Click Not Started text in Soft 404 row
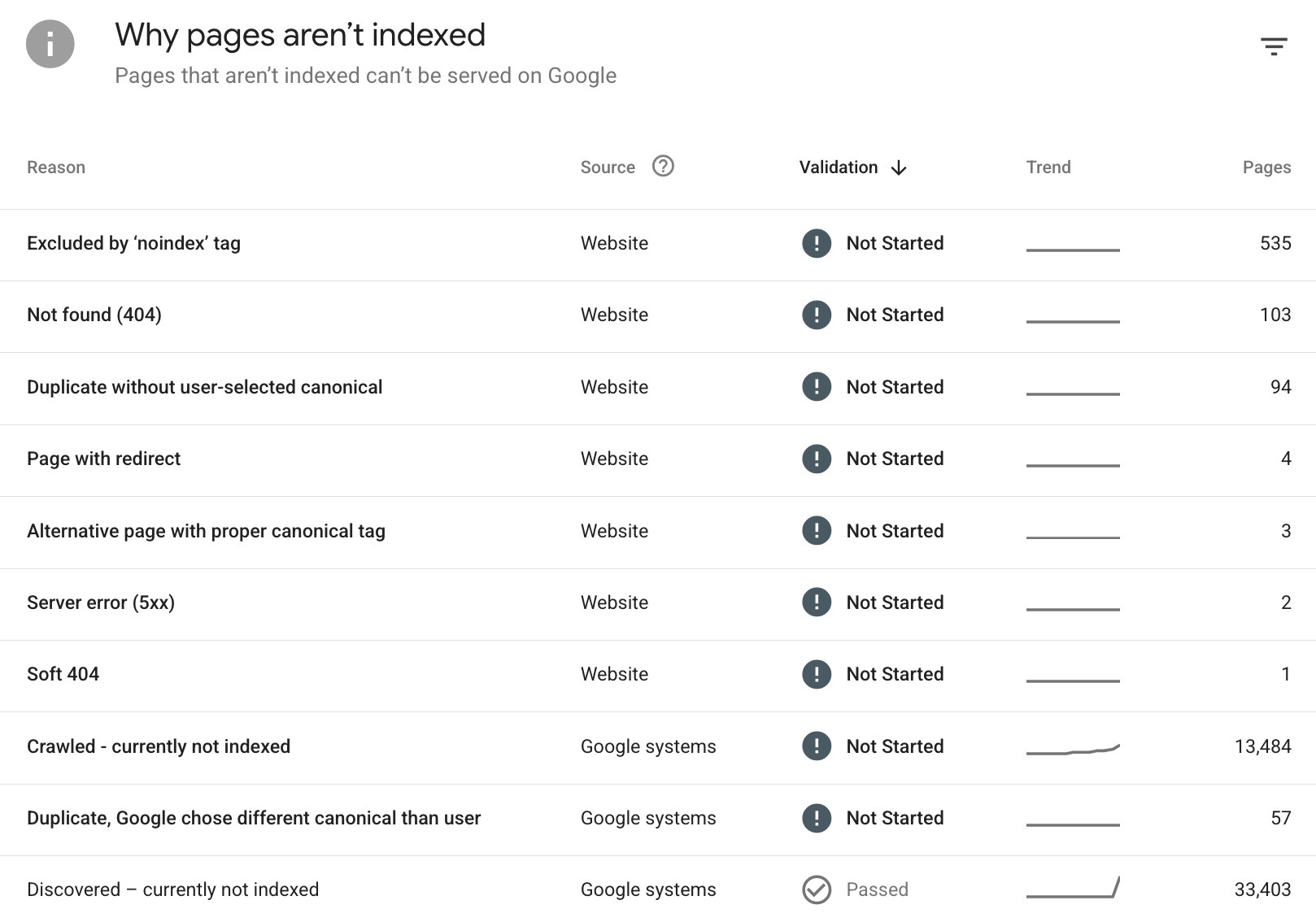 (895, 674)
